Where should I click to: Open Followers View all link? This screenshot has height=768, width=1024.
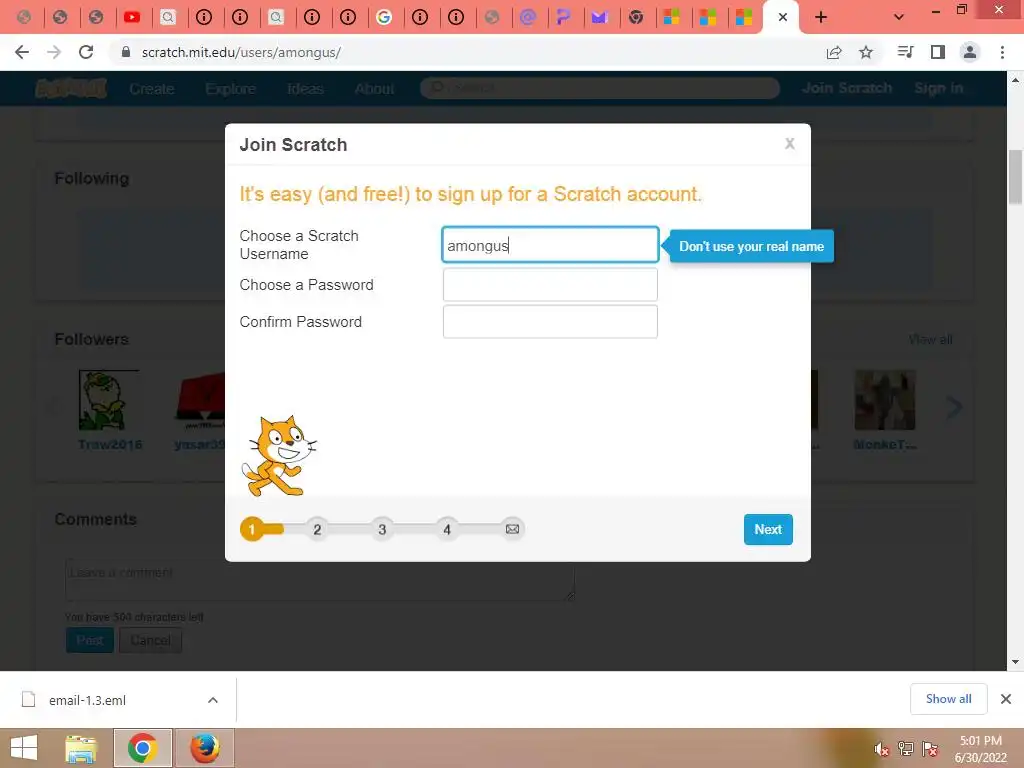(x=930, y=340)
